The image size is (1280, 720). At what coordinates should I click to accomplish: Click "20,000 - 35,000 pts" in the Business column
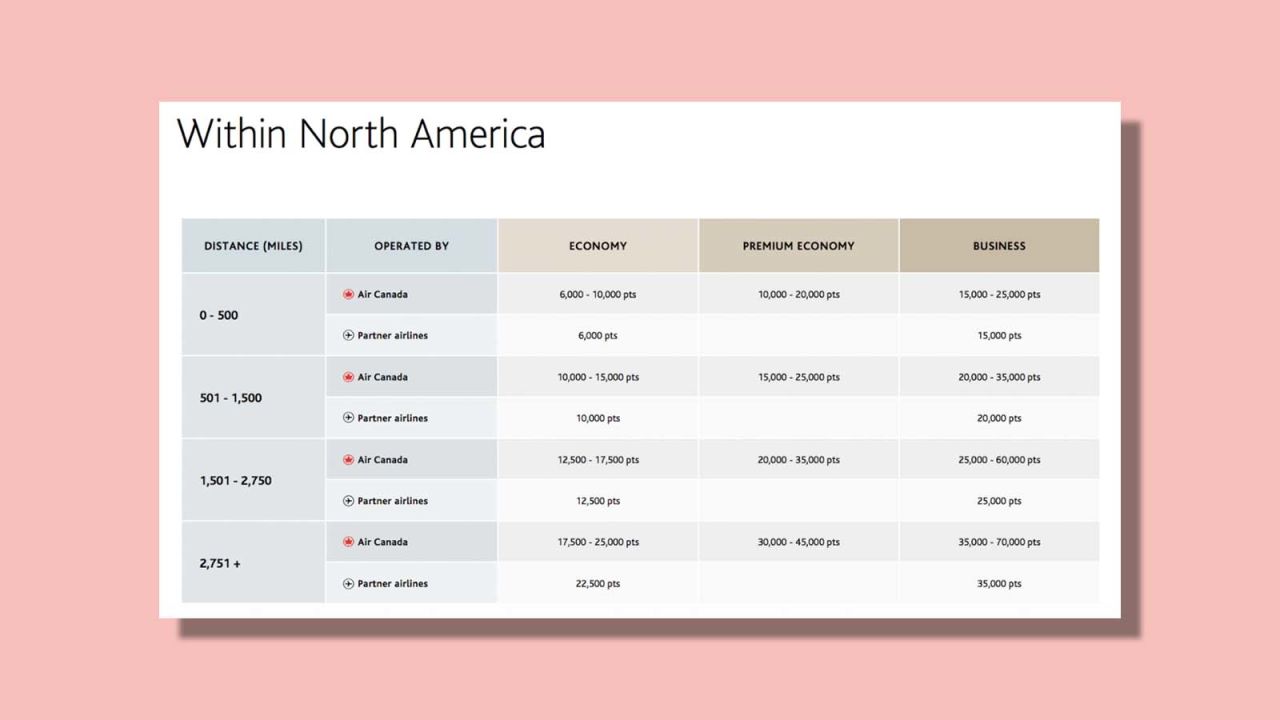pyautogui.click(x=999, y=377)
